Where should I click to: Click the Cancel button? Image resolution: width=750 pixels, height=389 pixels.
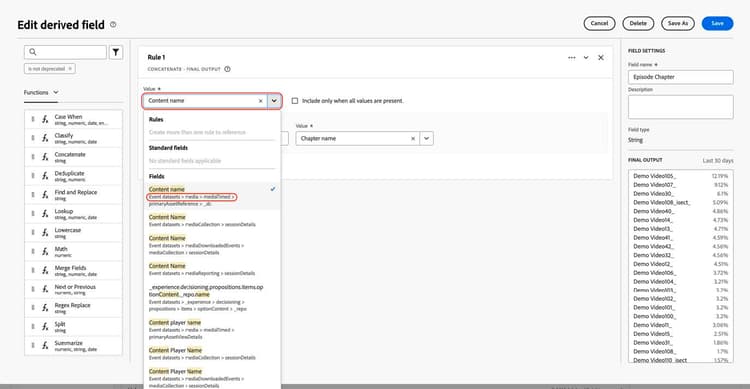599,23
